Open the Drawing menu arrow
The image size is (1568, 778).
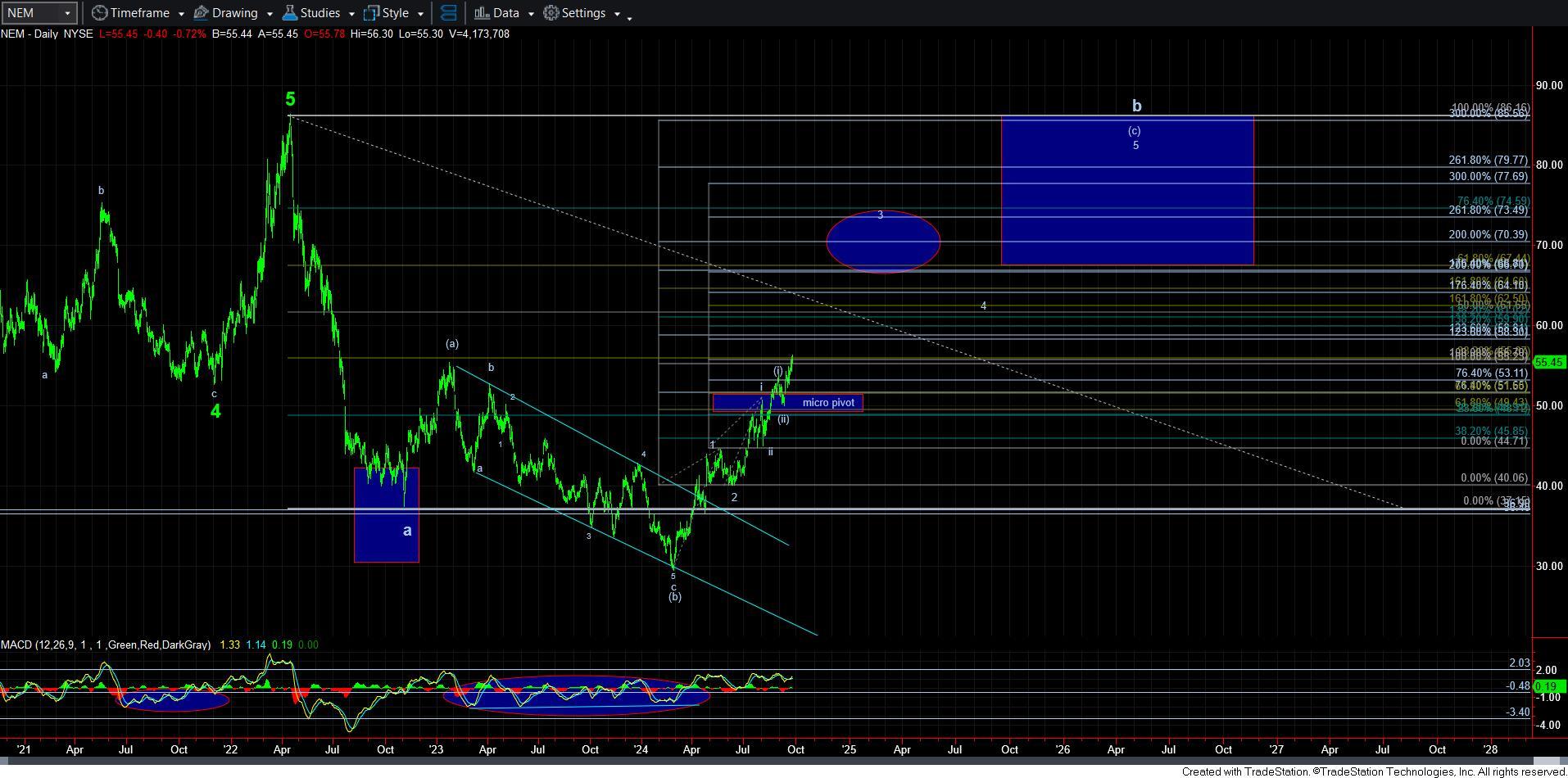269,14
